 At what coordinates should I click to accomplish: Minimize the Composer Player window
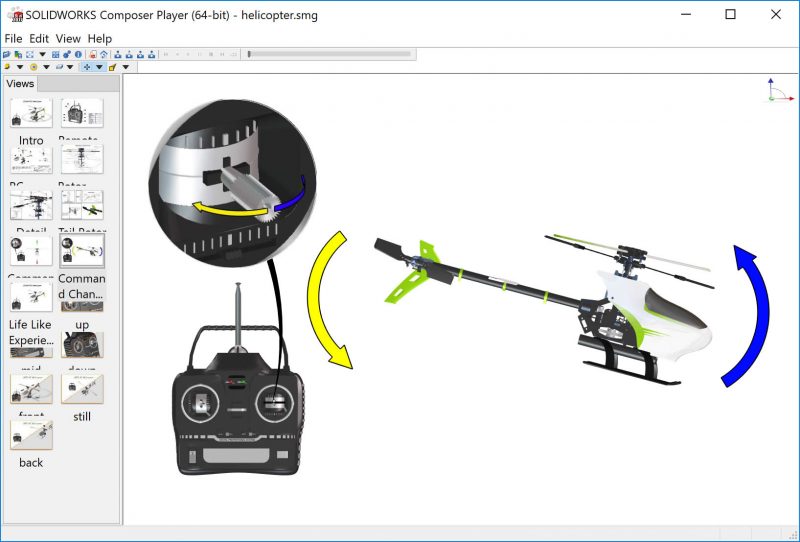(x=686, y=14)
